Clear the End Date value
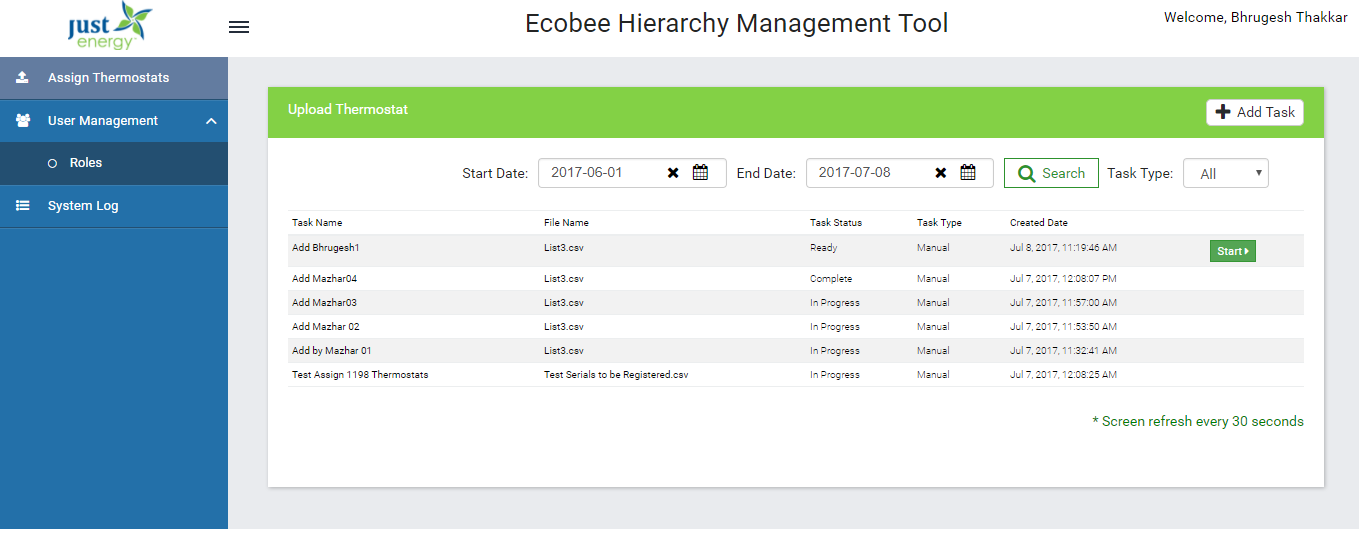This screenshot has height=540, width=1359. pos(940,173)
